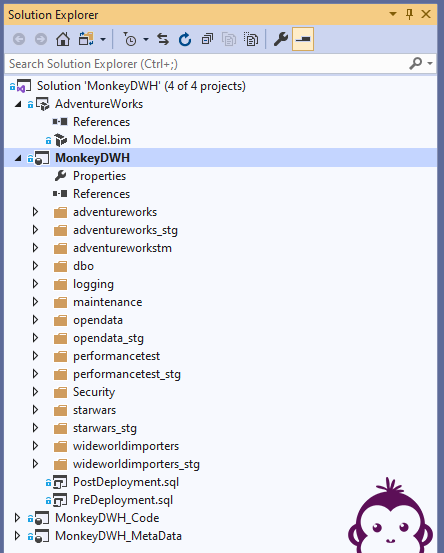444x553 pixels.
Task: Click the Pending Changes Filter clock icon
Action: 130,39
